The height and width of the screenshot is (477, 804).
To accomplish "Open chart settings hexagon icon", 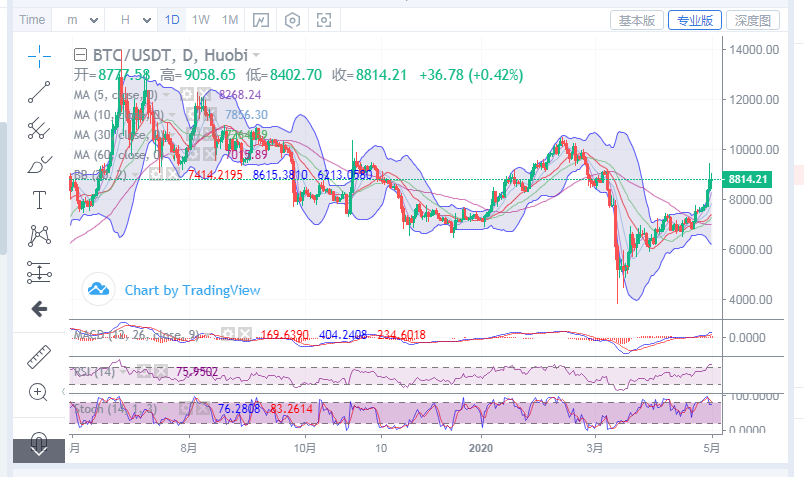I will coord(292,20).
